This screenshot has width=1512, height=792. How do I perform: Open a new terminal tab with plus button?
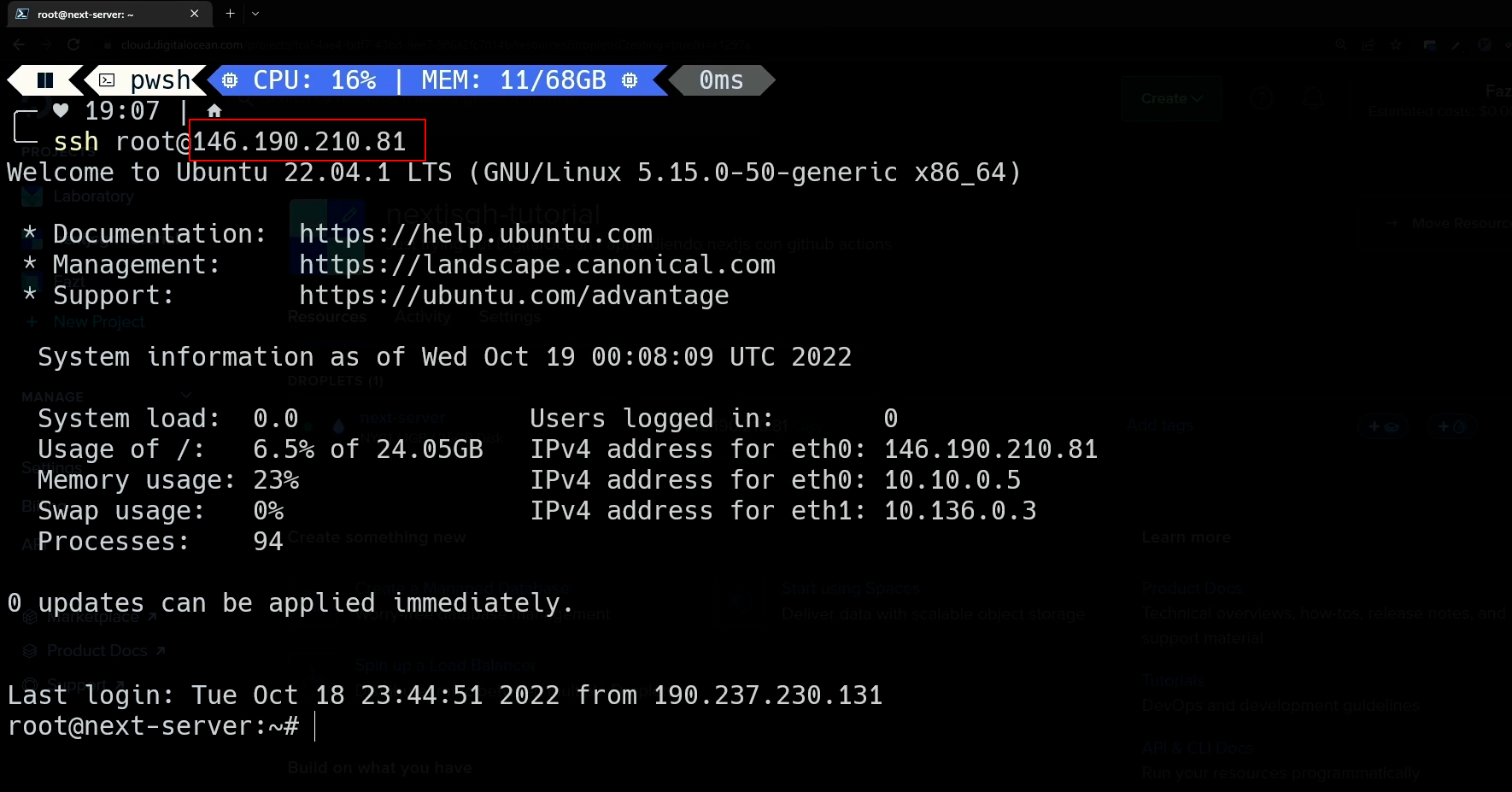[230, 14]
